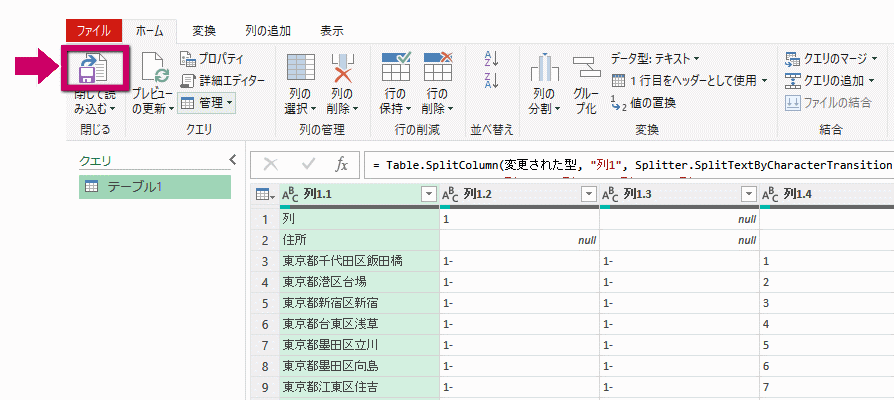The width and height of the screenshot is (894, 400).
Task: Open the Data Type: Text (データ型) dropdown
Action: (655, 59)
